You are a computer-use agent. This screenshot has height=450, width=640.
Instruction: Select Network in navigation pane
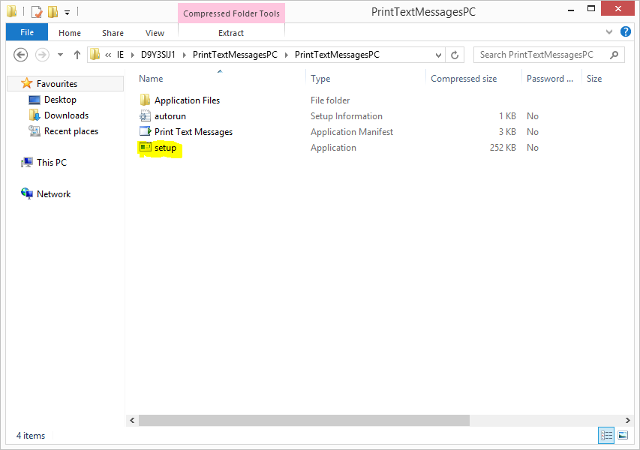point(53,194)
